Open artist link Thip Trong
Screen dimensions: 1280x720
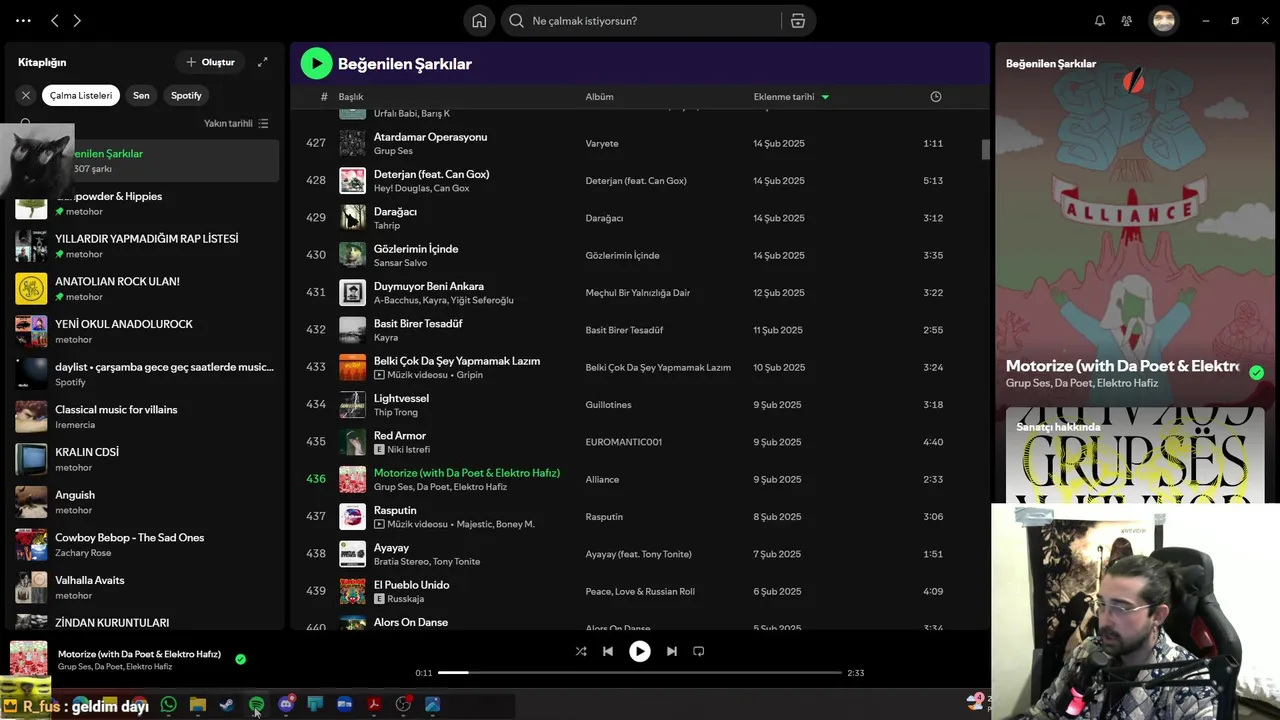[x=395, y=412]
